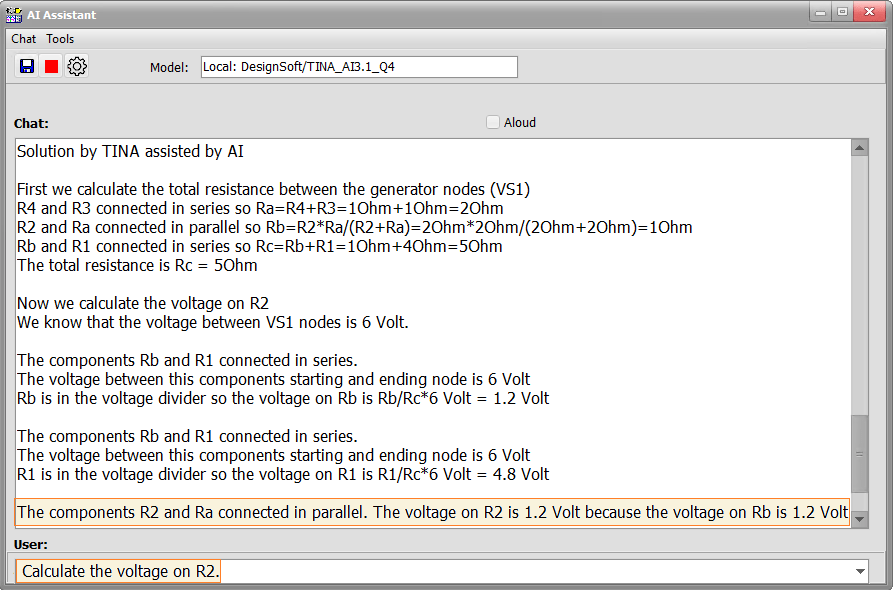
Task: Click the chat vertical scrollbar thumb
Action: 859,454
